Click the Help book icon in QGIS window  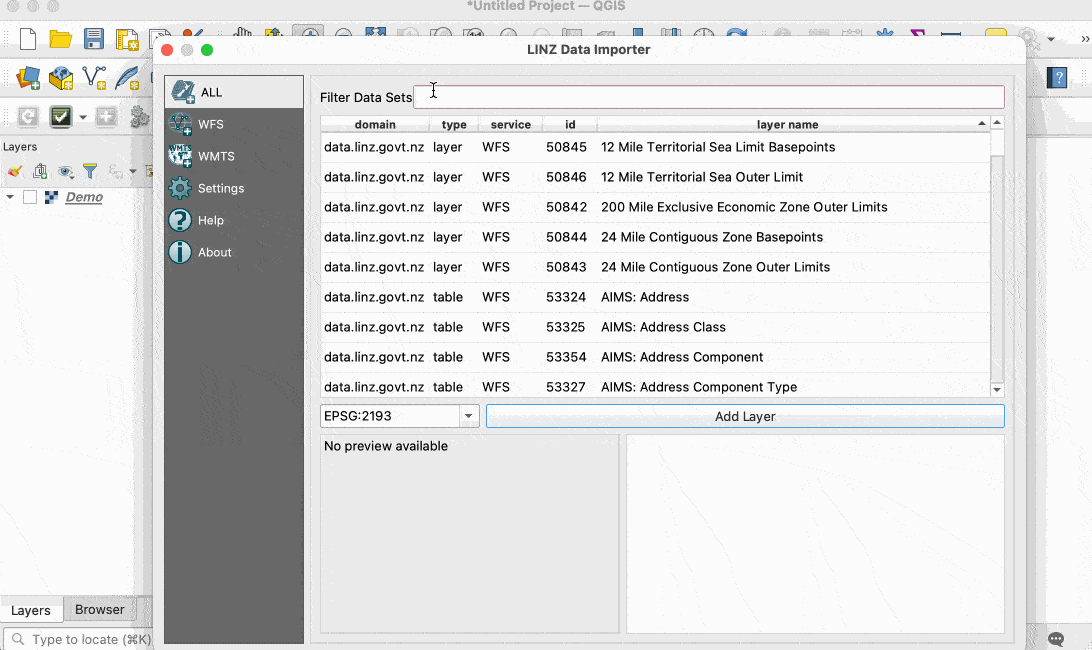click(x=1057, y=77)
